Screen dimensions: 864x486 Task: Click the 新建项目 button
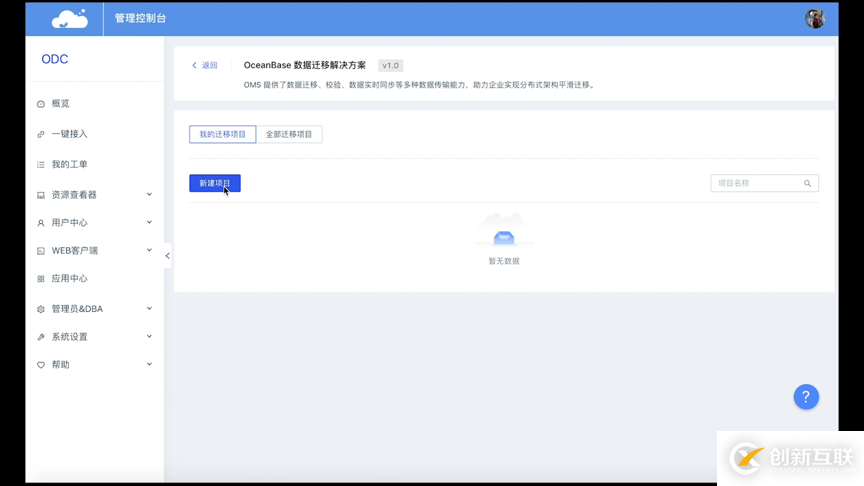tap(215, 183)
